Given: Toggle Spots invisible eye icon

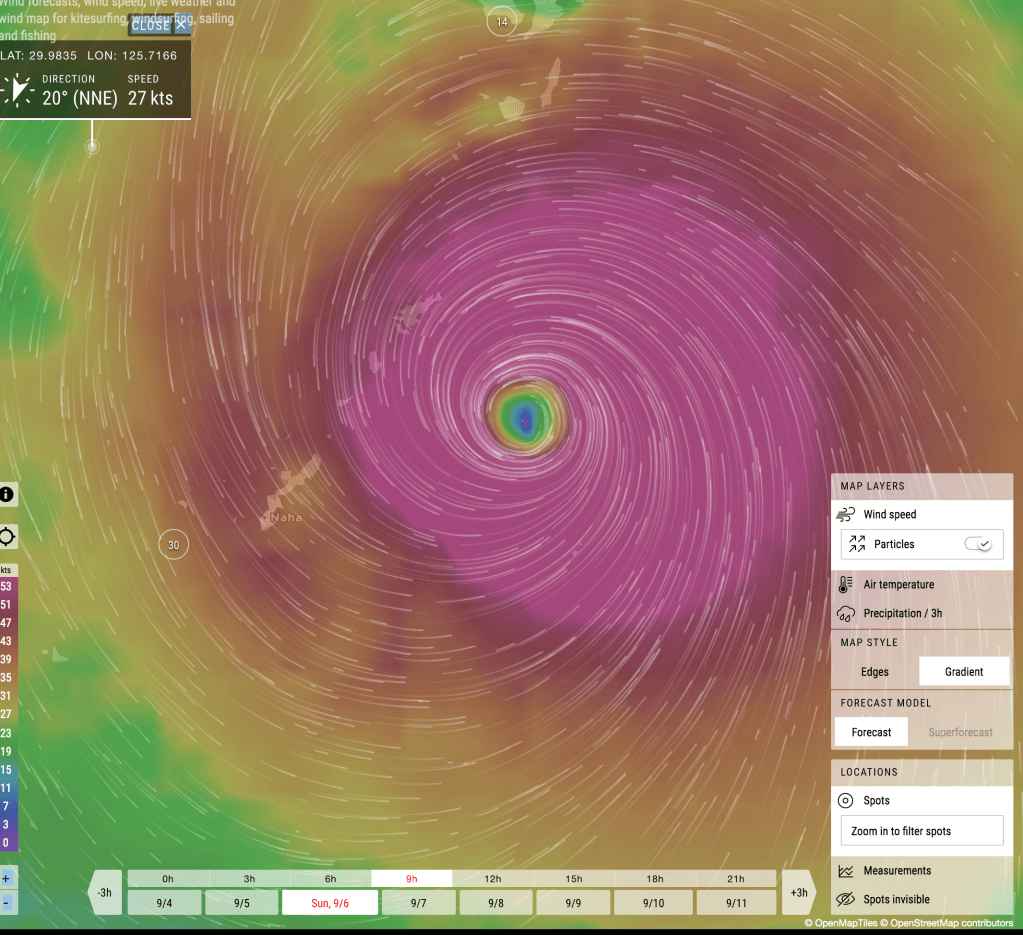Looking at the screenshot, I should coord(846,899).
